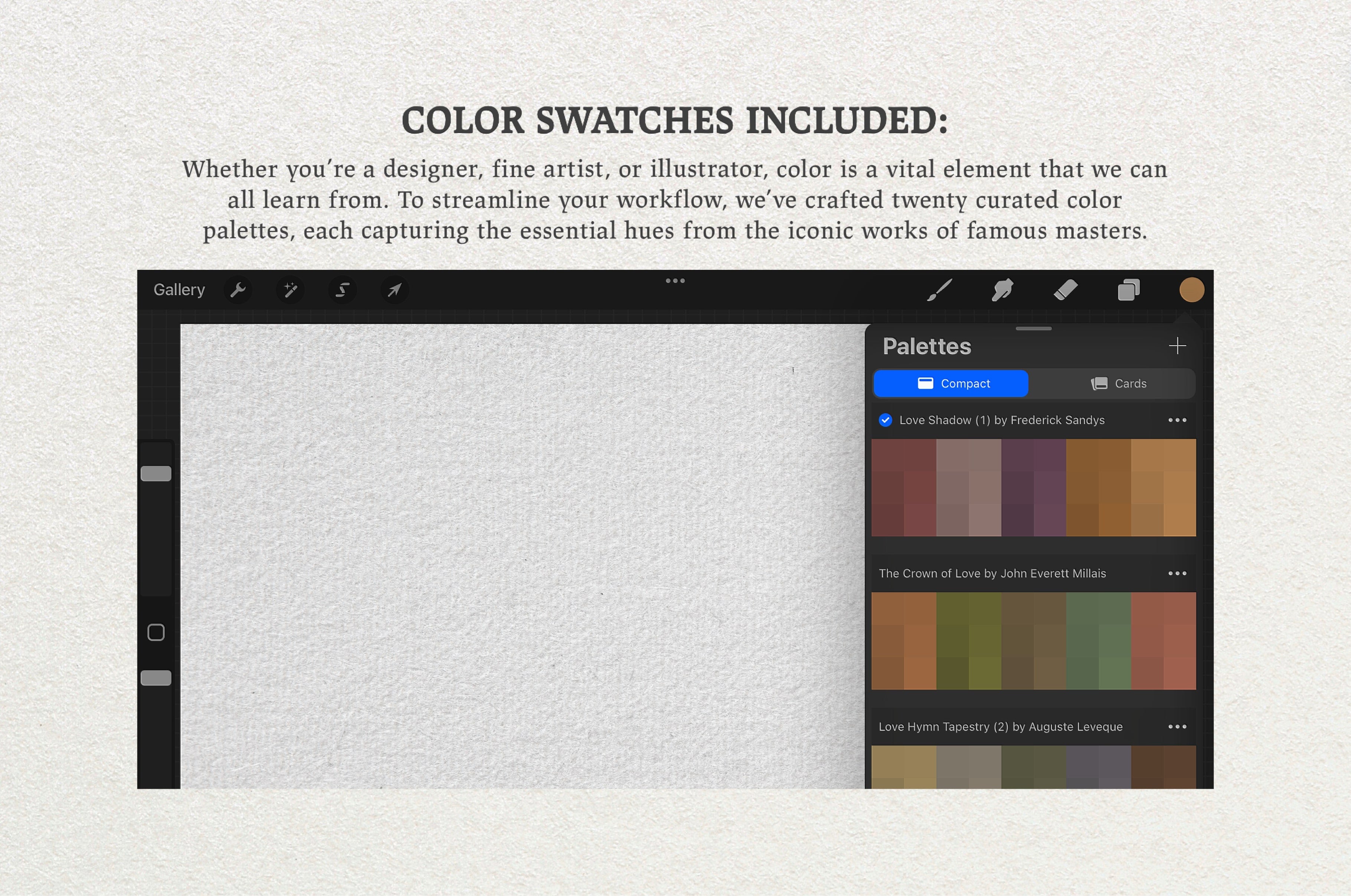Enable Compact palette view
The height and width of the screenshot is (896, 1351).
click(x=951, y=383)
